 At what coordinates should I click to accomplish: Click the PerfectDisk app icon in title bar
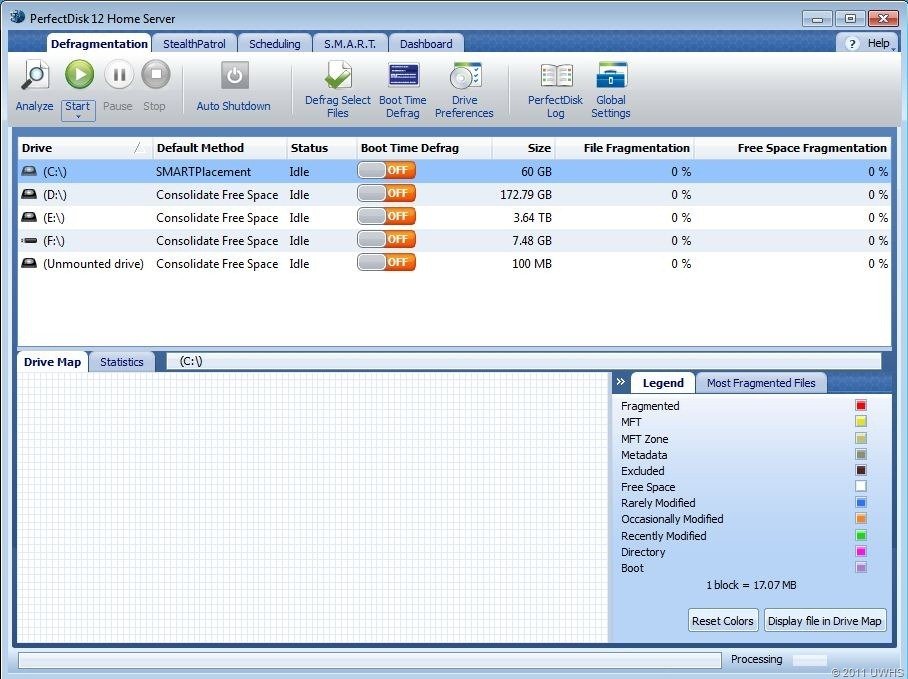point(18,17)
